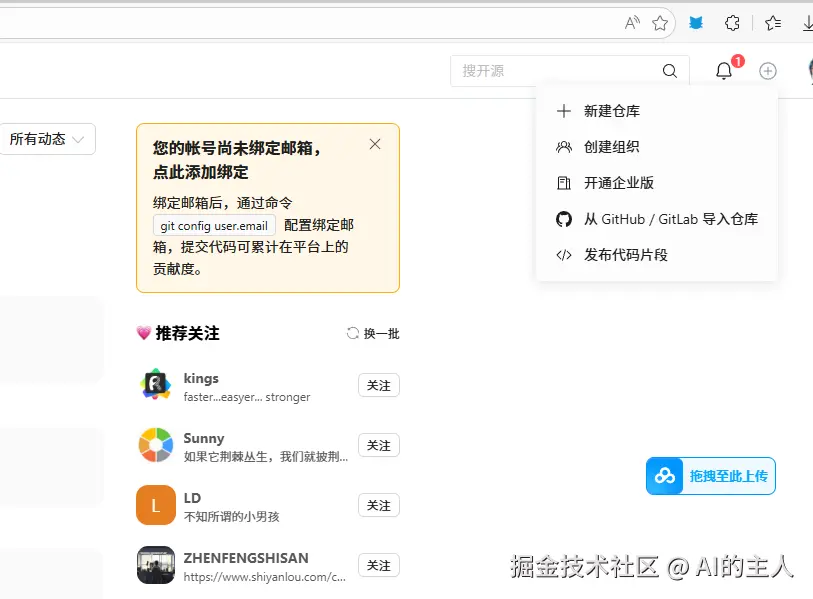The height and width of the screenshot is (599, 813).
Task: Open the LD username link
Action: 192,498
